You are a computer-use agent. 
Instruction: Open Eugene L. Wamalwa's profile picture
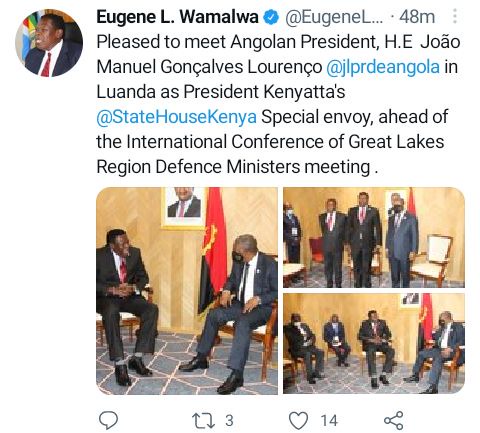49,43
